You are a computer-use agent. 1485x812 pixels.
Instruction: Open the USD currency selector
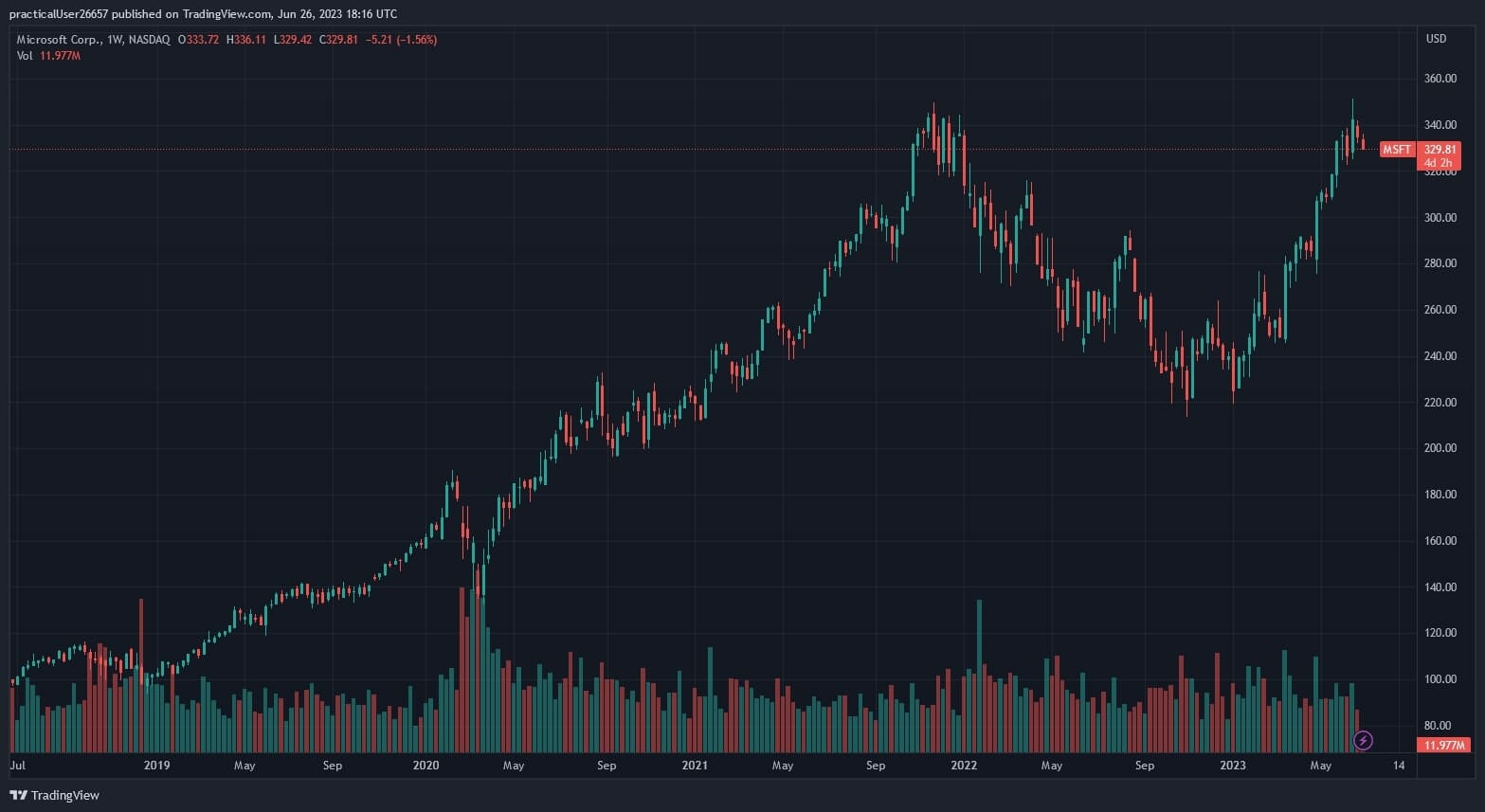tap(1436, 39)
